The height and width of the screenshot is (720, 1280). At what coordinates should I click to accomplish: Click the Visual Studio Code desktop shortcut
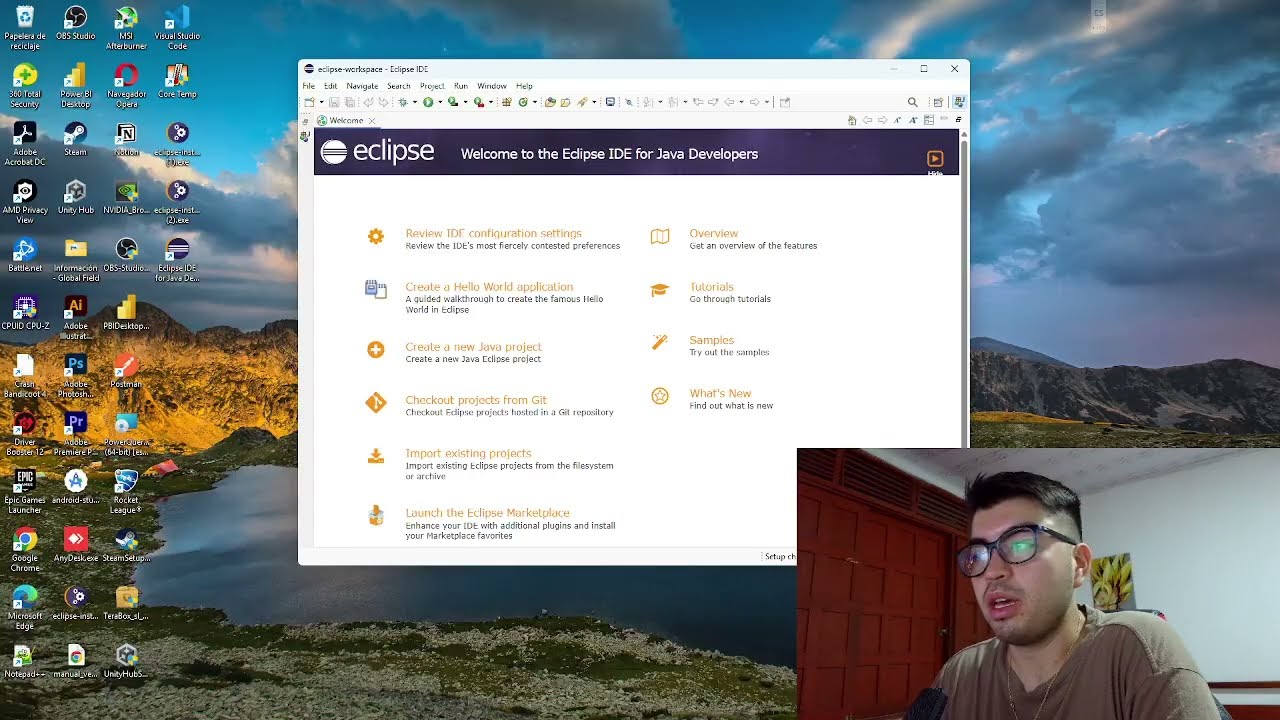(177, 28)
